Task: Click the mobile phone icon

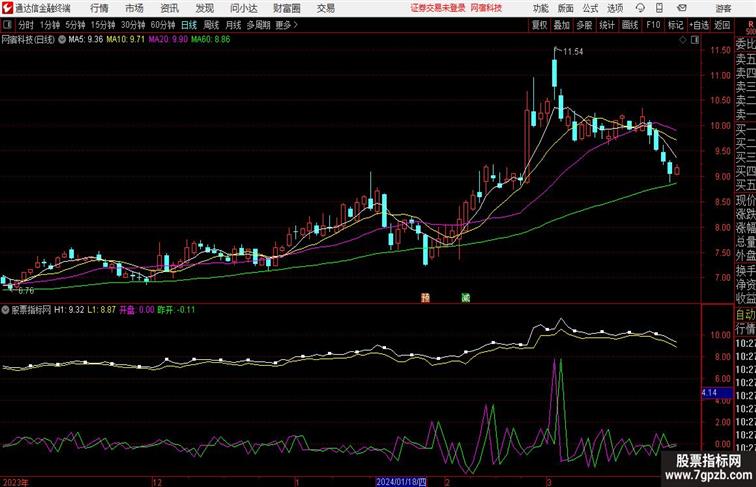Action: click(660, 8)
